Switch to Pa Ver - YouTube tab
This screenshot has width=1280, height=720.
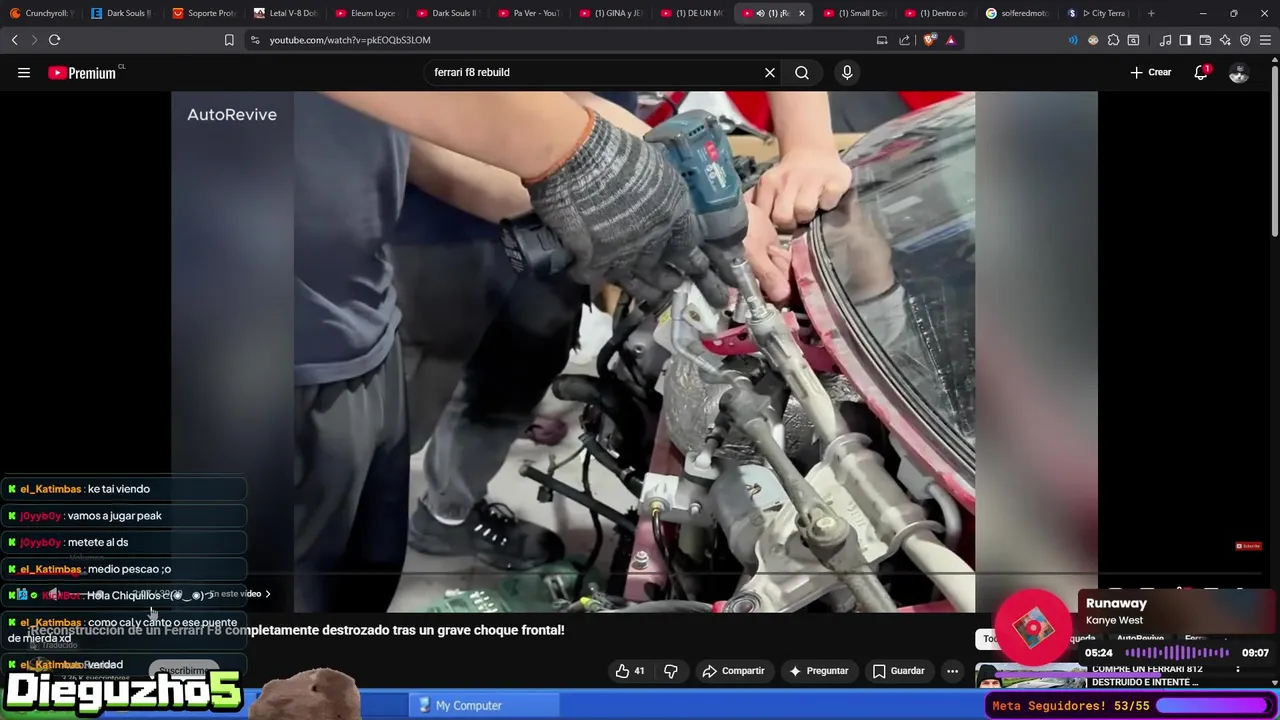(x=529, y=13)
